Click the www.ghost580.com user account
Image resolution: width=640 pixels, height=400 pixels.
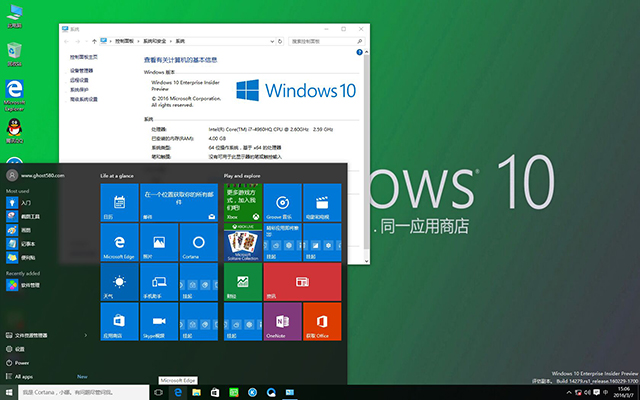[x=40, y=175]
